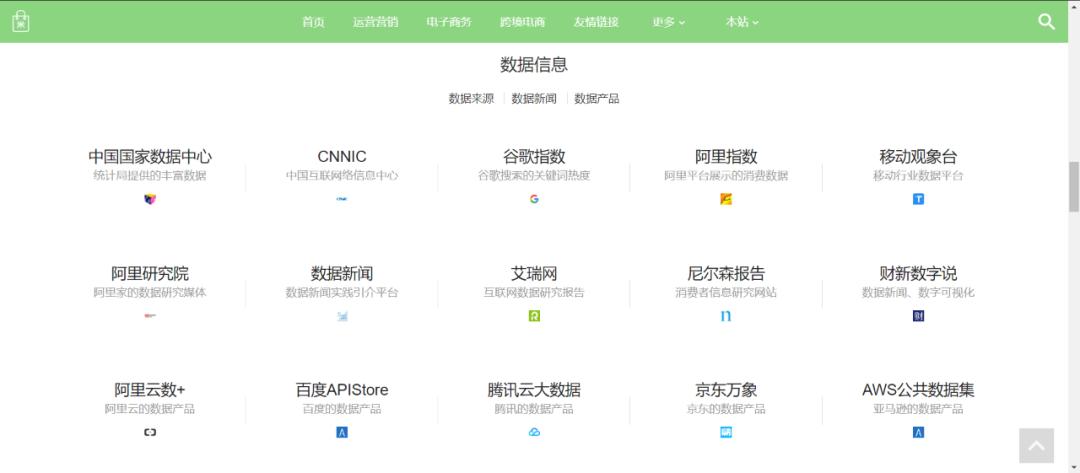Open the CNNIC title link
This screenshot has width=1080, height=473.
(x=342, y=156)
